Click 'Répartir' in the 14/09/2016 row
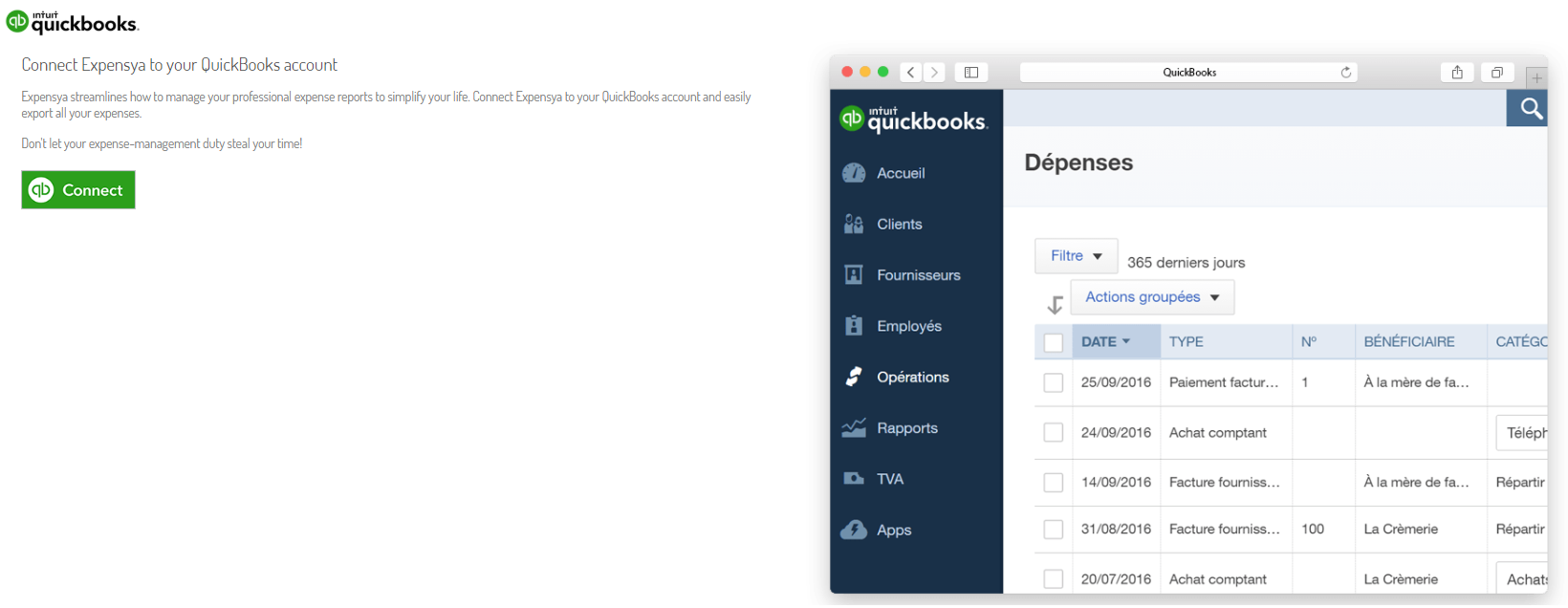The image size is (1568, 608). [1521, 483]
